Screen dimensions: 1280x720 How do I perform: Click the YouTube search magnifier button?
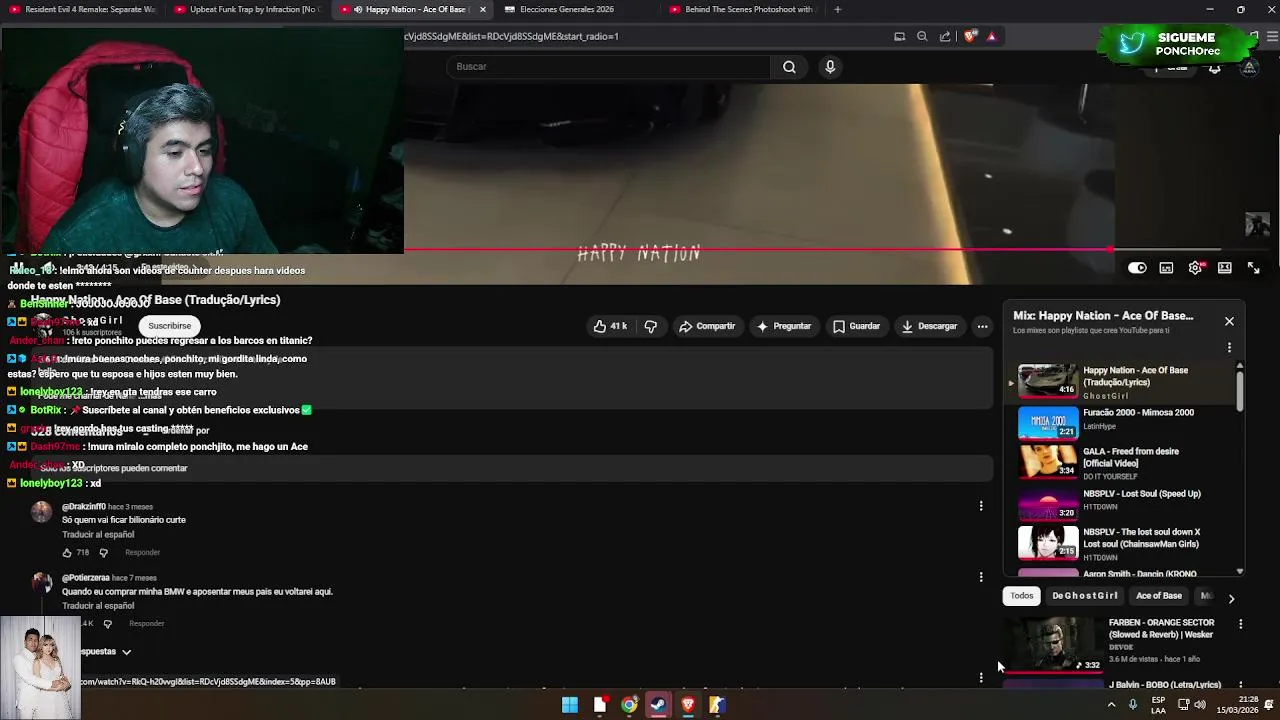(789, 67)
